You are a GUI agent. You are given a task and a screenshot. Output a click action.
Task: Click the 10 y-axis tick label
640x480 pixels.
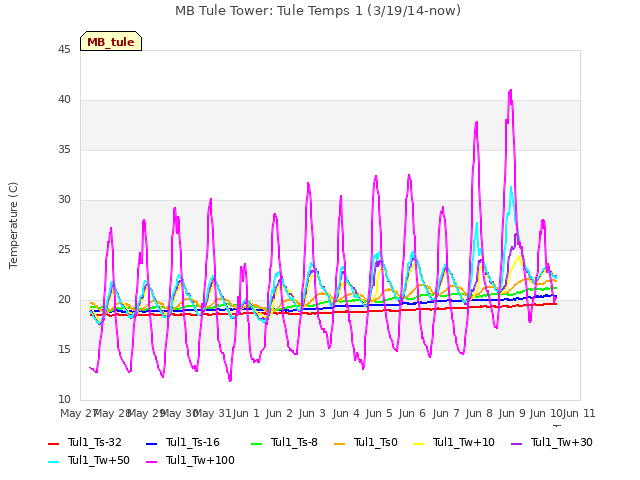64,400
